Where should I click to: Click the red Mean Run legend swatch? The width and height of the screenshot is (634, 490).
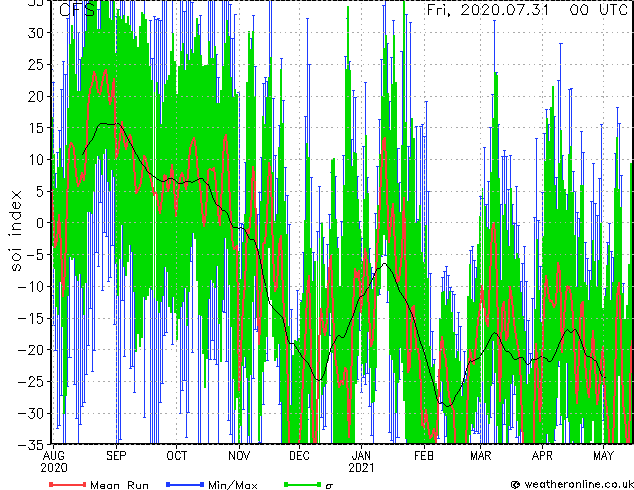click(x=68, y=484)
